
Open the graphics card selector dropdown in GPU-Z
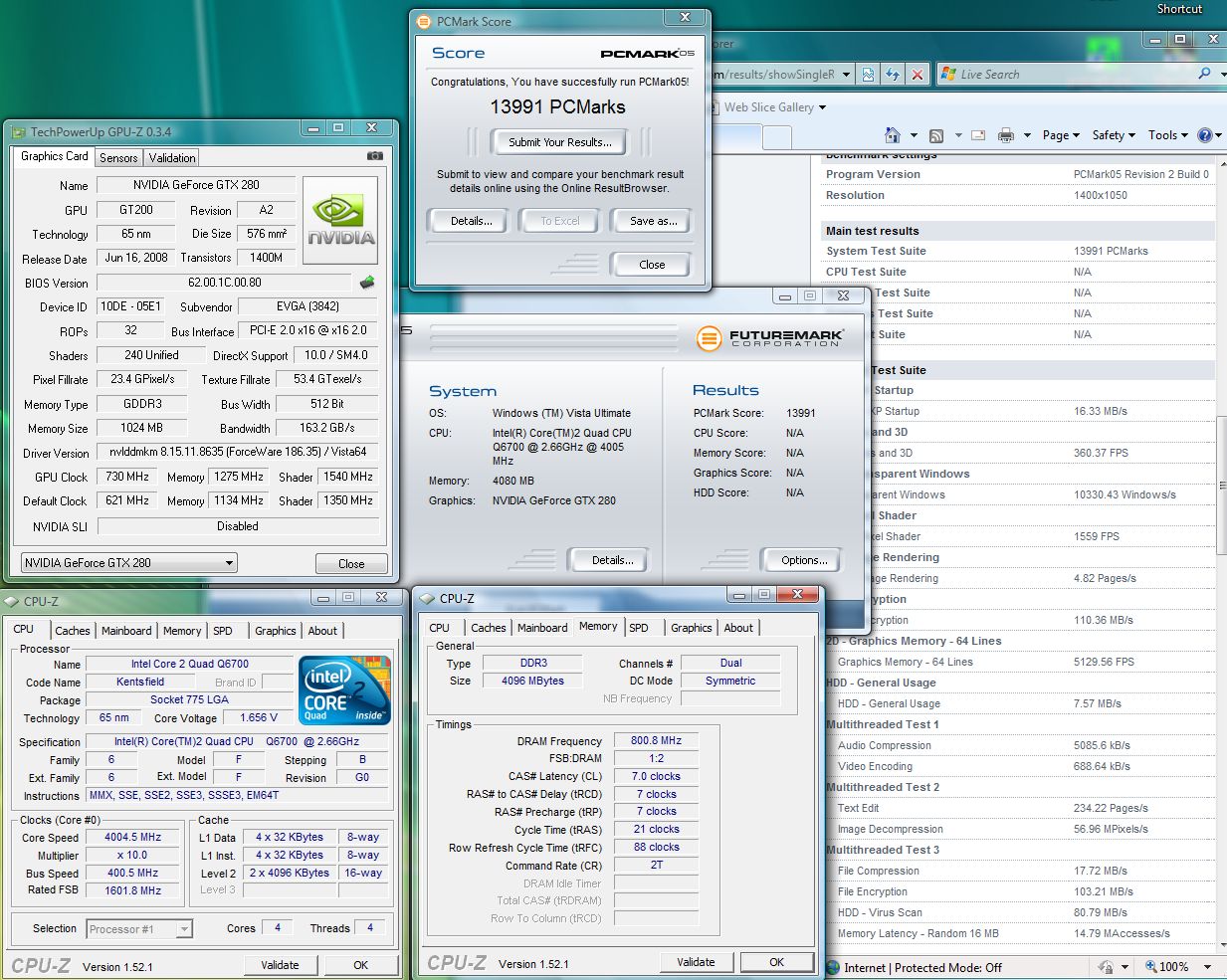[230, 563]
